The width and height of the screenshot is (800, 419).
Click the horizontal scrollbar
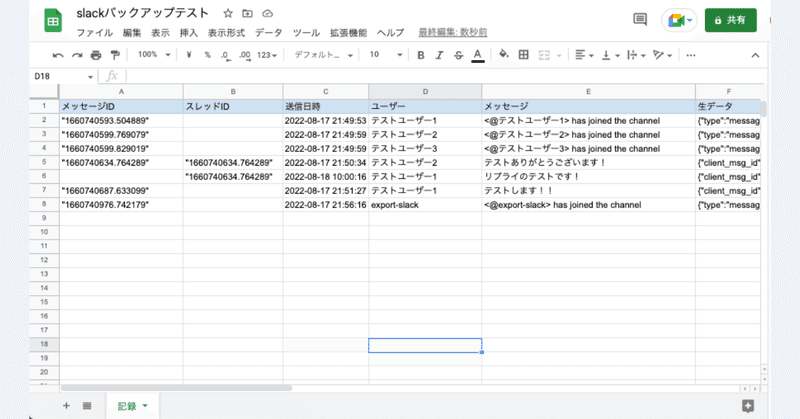(x=176, y=388)
